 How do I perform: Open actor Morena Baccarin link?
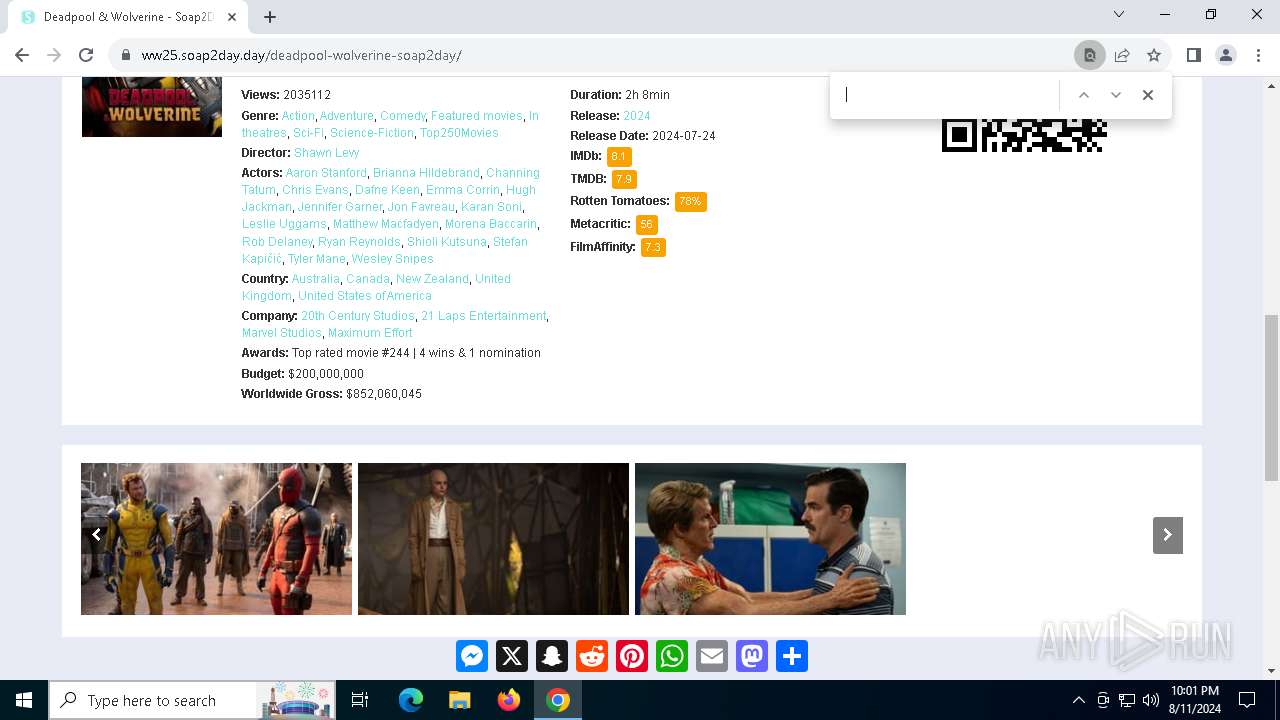click(490, 224)
